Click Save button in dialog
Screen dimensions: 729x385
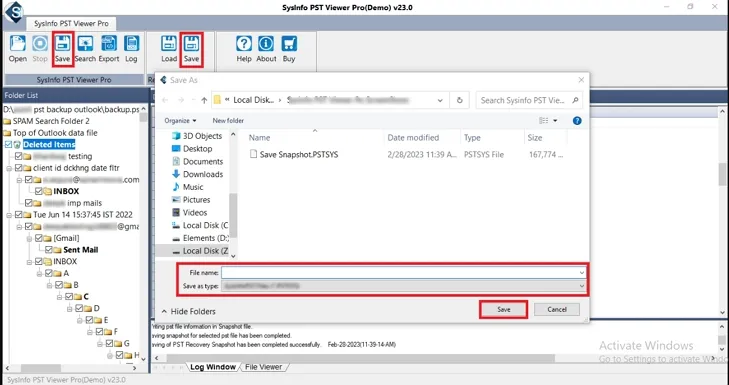[504, 310]
